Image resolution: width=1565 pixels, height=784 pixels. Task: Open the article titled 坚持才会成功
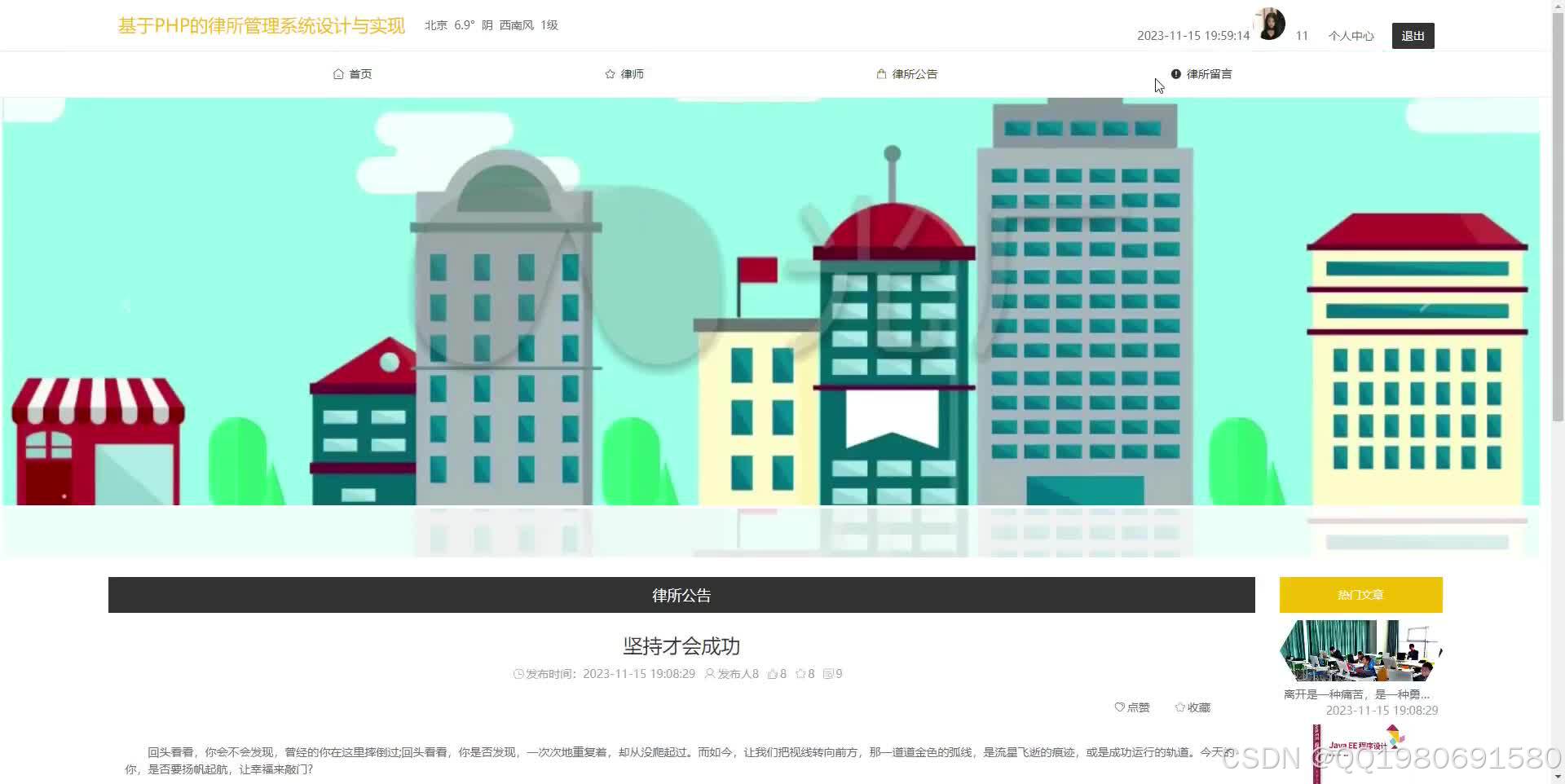(681, 646)
